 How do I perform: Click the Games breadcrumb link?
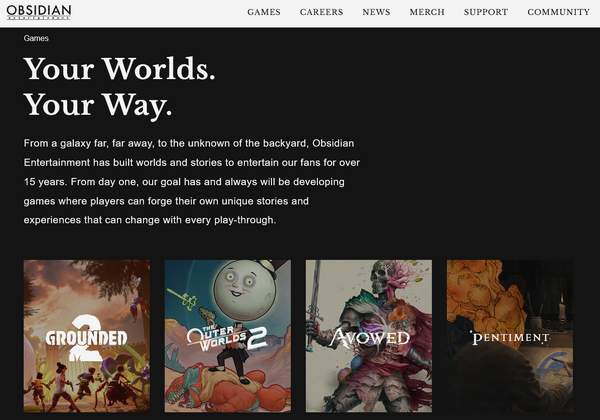(x=36, y=38)
